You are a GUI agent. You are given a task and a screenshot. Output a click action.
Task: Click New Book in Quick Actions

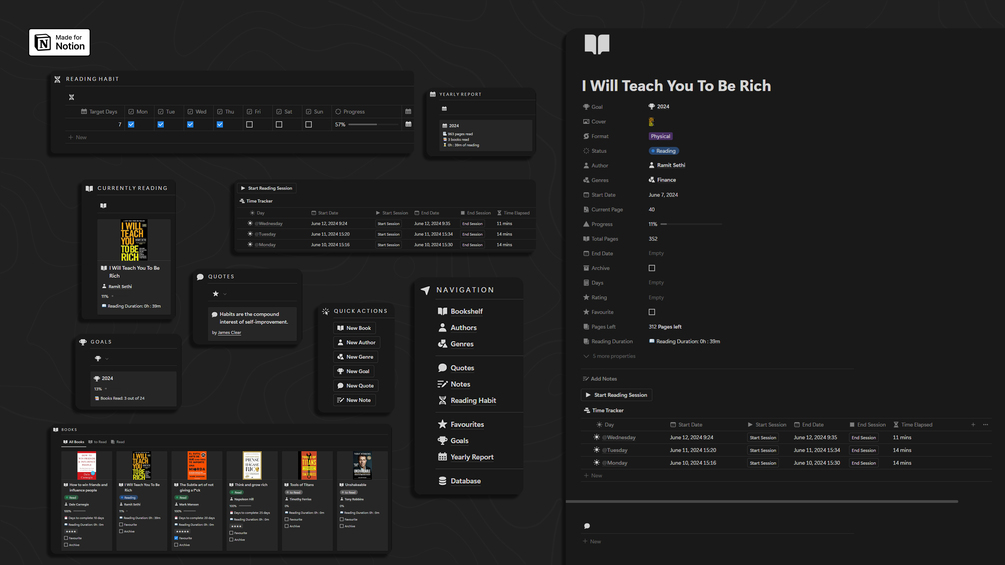click(x=354, y=328)
